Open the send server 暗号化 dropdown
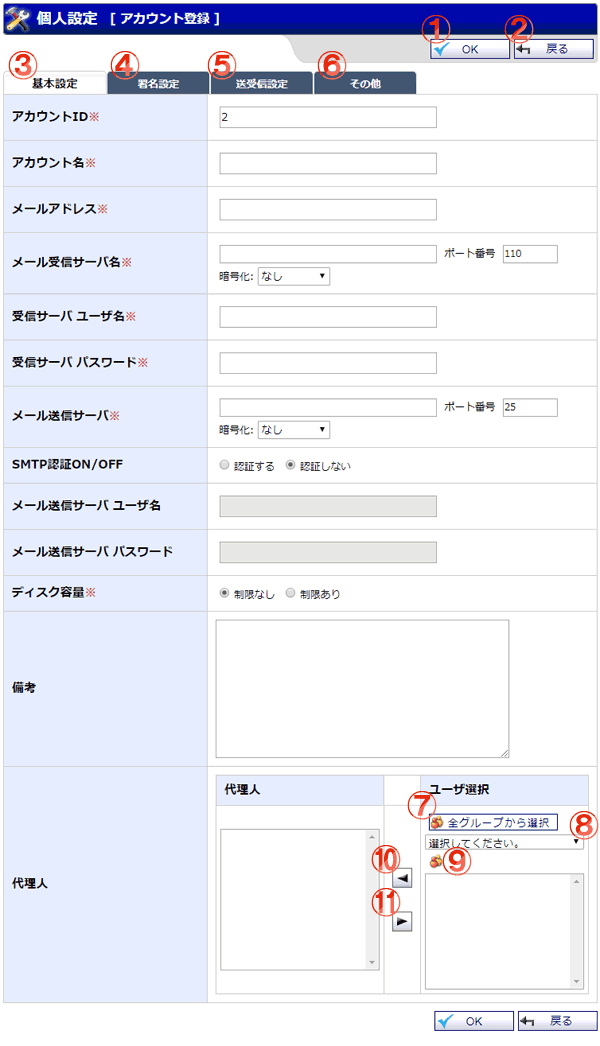The image size is (600, 1046). (294, 430)
